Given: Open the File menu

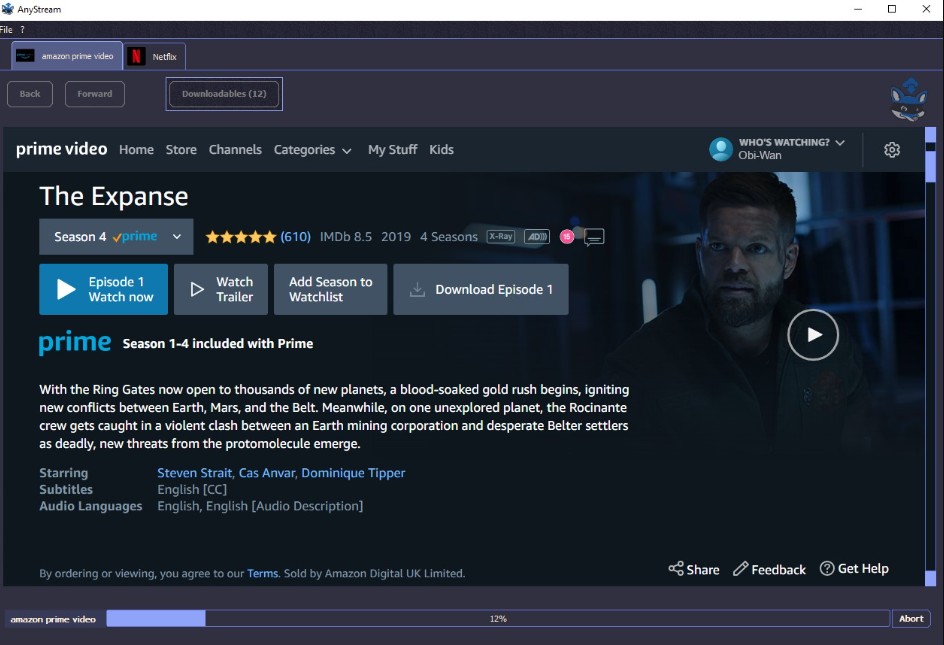Looking at the screenshot, I should (x=6, y=30).
